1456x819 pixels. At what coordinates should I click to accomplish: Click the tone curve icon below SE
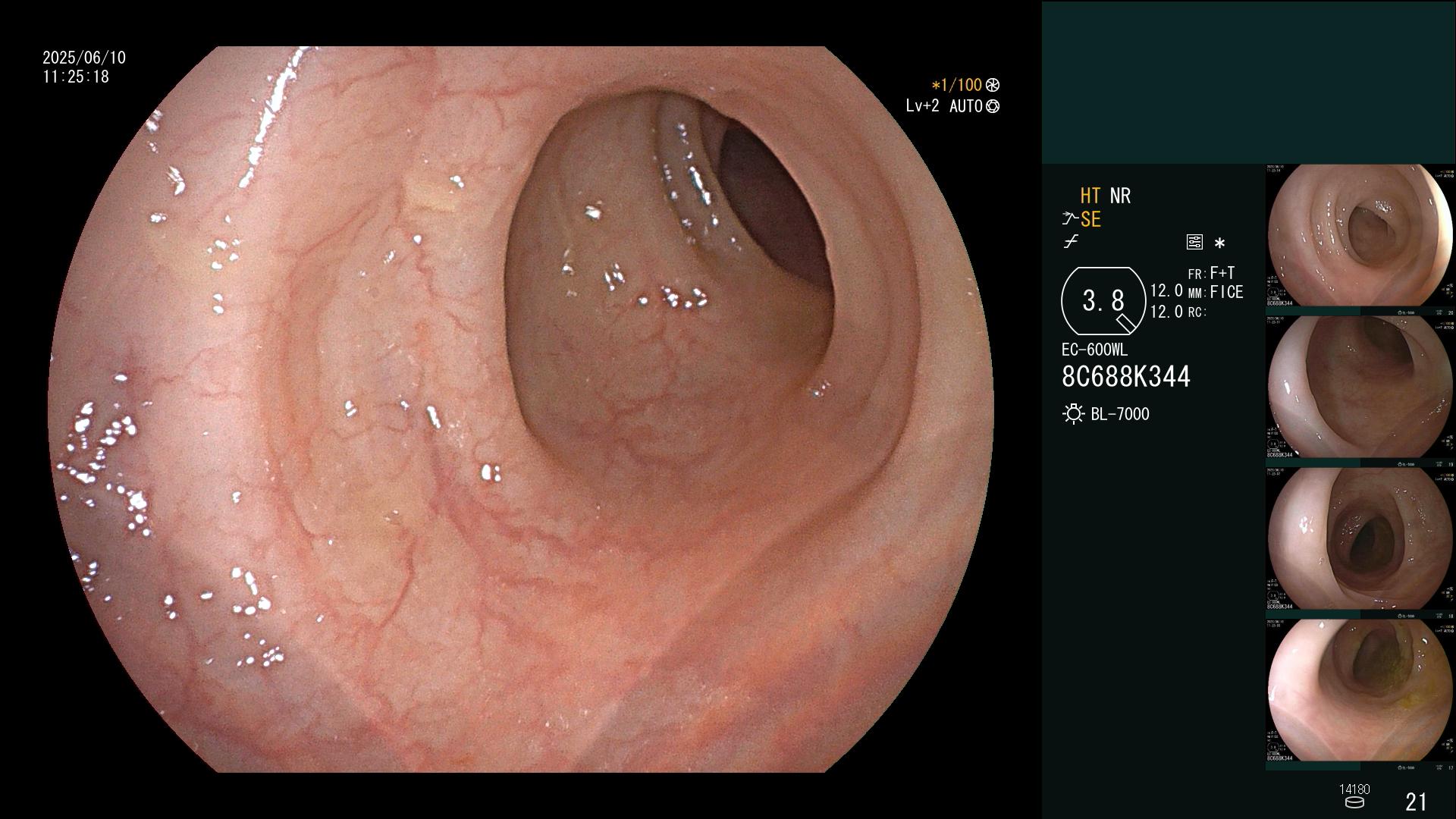(x=1071, y=242)
